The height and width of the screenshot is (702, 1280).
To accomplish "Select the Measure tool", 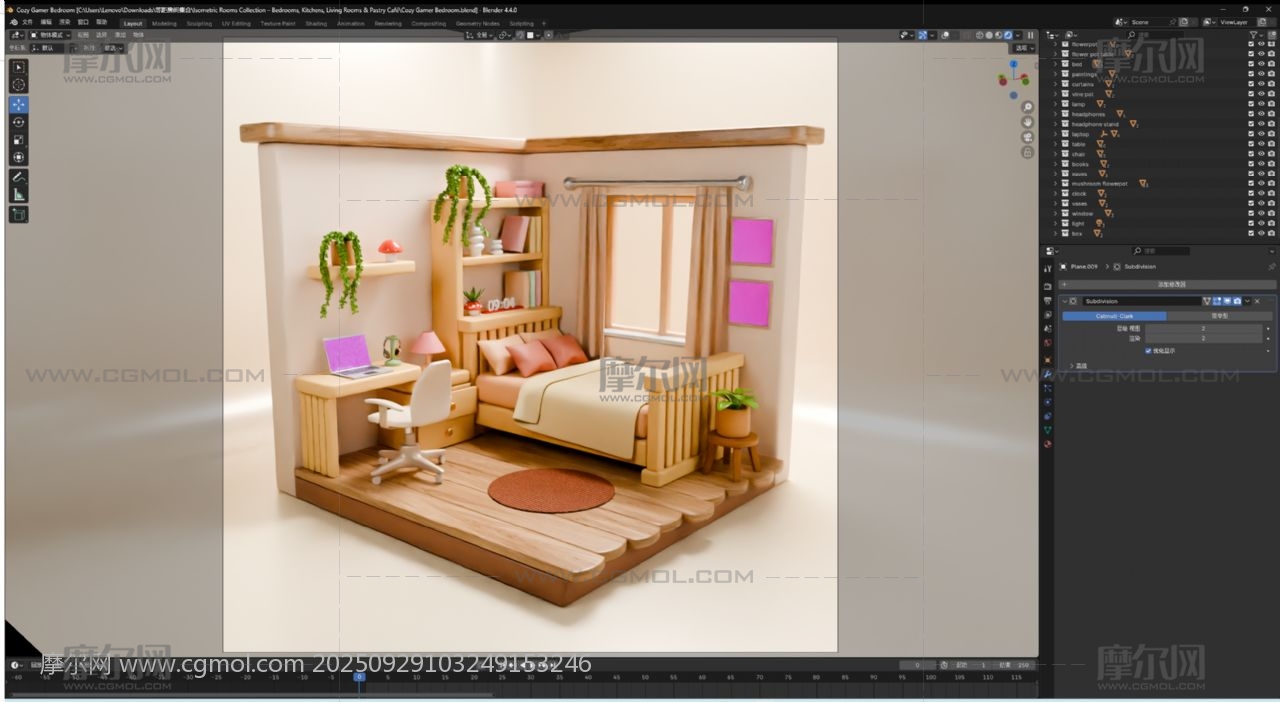I will pyautogui.click(x=19, y=195).
